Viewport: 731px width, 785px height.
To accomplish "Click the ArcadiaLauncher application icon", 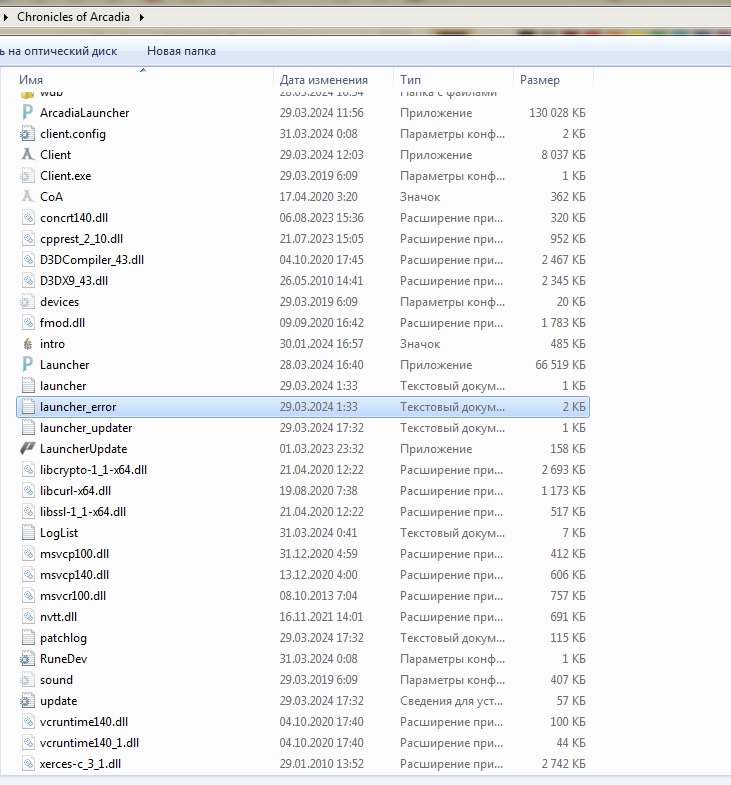I will point(28,113).
